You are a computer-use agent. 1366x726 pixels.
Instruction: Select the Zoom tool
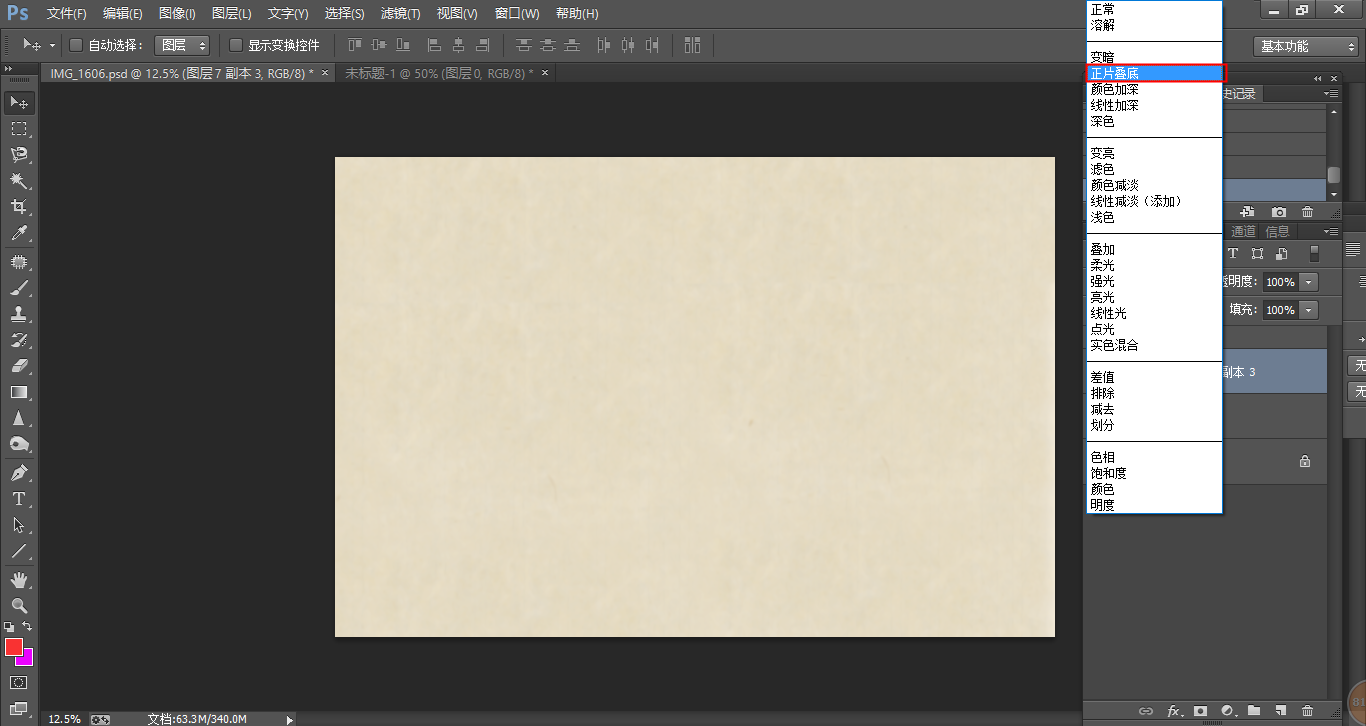(19, 606)
